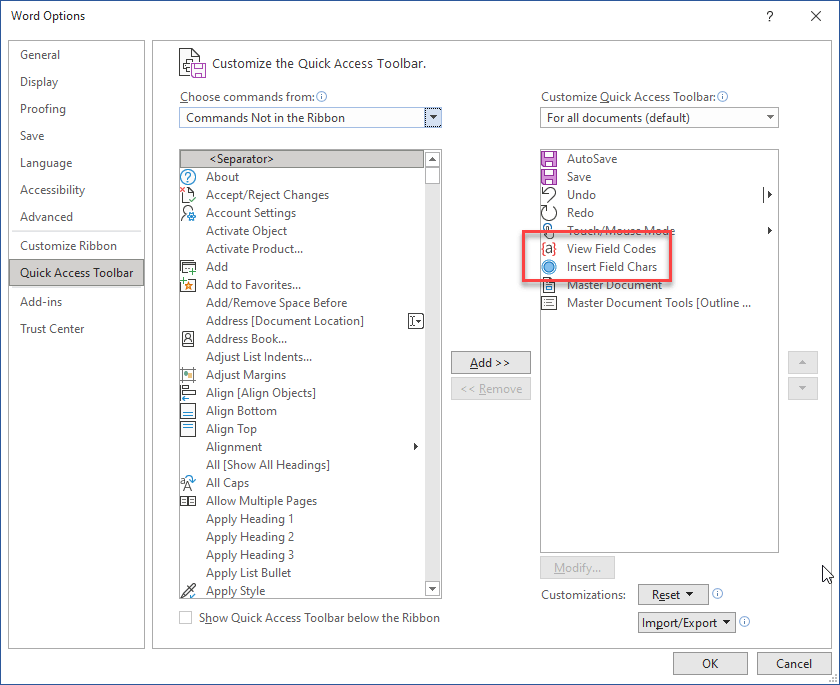Screen dimensions: 840x685
Task: Click the Redo circular arrow icon
Action: point(549,213)
